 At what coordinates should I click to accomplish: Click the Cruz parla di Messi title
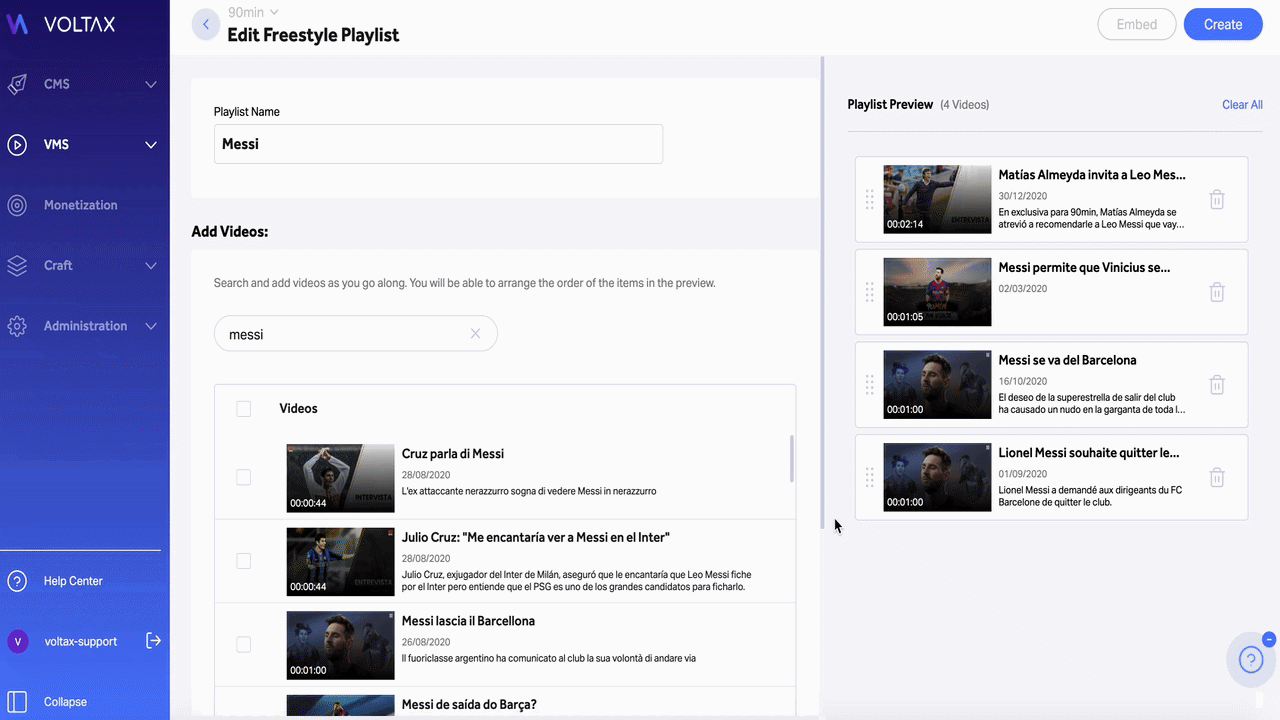(x=453, y=454)
